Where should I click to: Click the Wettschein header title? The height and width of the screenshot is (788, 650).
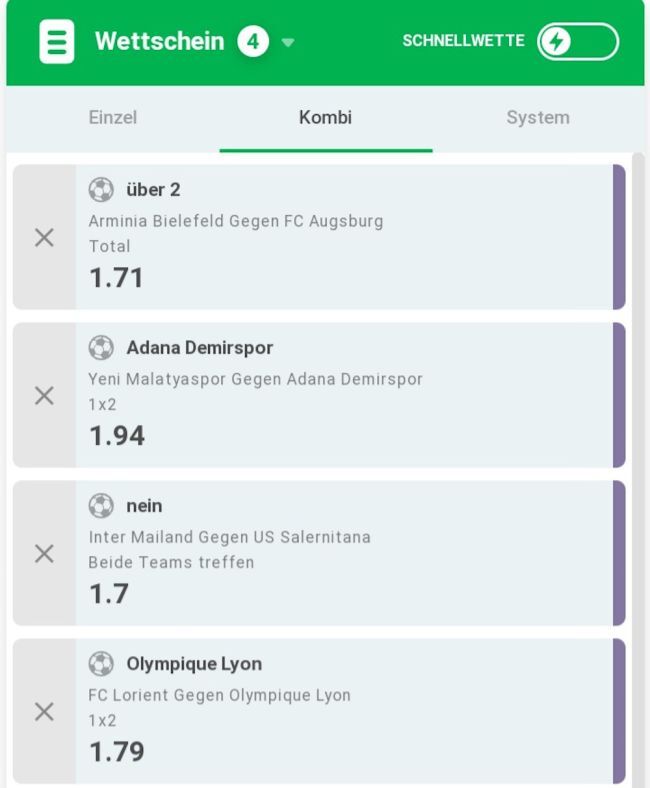[159, 42]
